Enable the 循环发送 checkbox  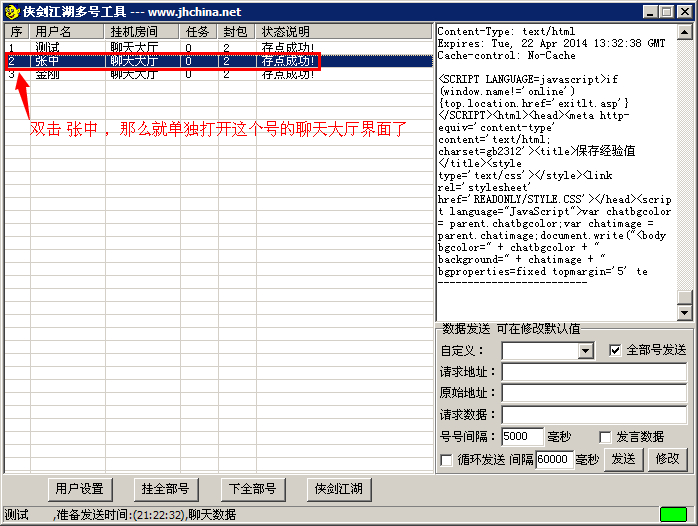[x=446, y=460]
